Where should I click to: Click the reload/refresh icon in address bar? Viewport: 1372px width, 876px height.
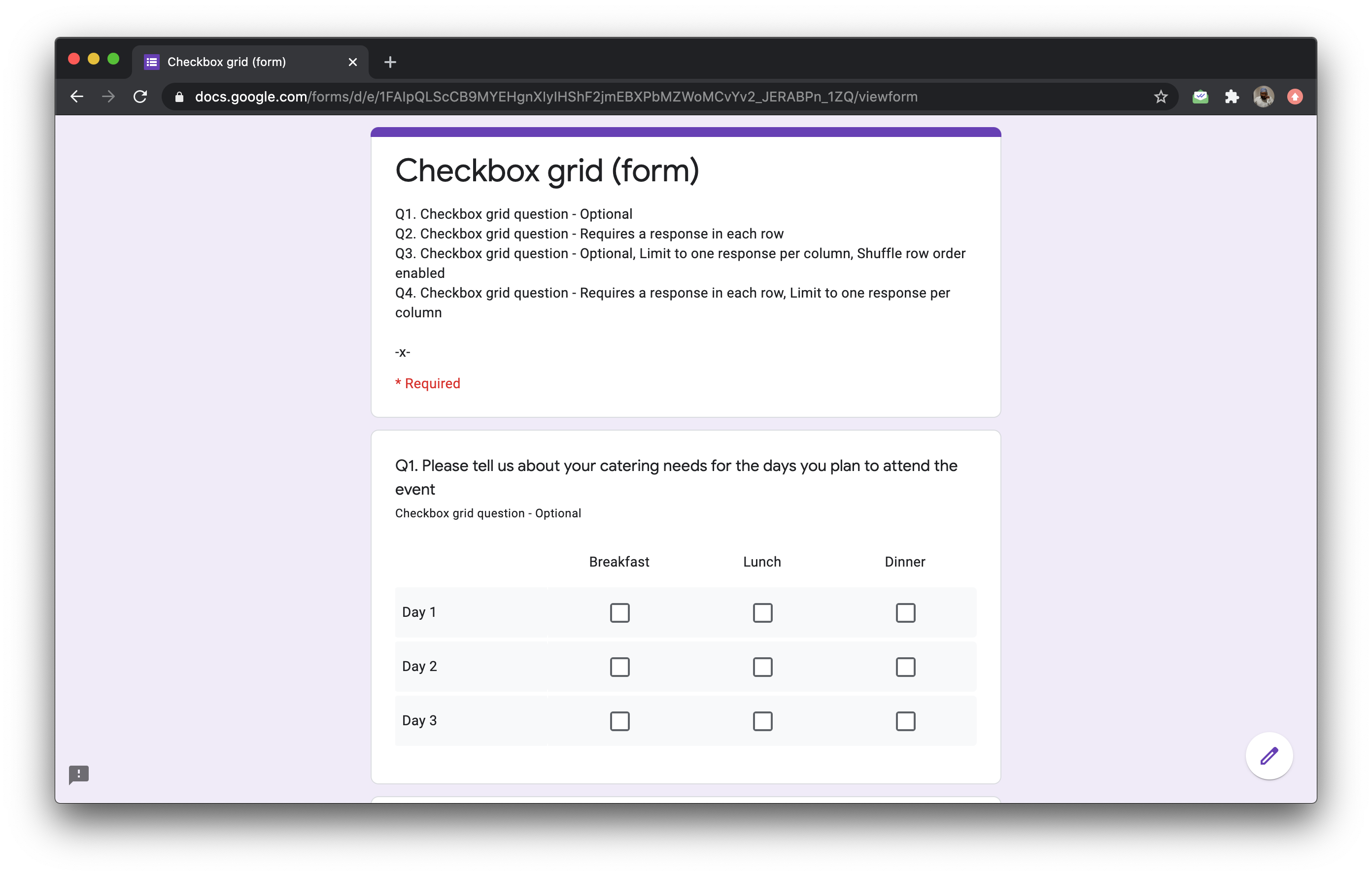tap(141, 97)
